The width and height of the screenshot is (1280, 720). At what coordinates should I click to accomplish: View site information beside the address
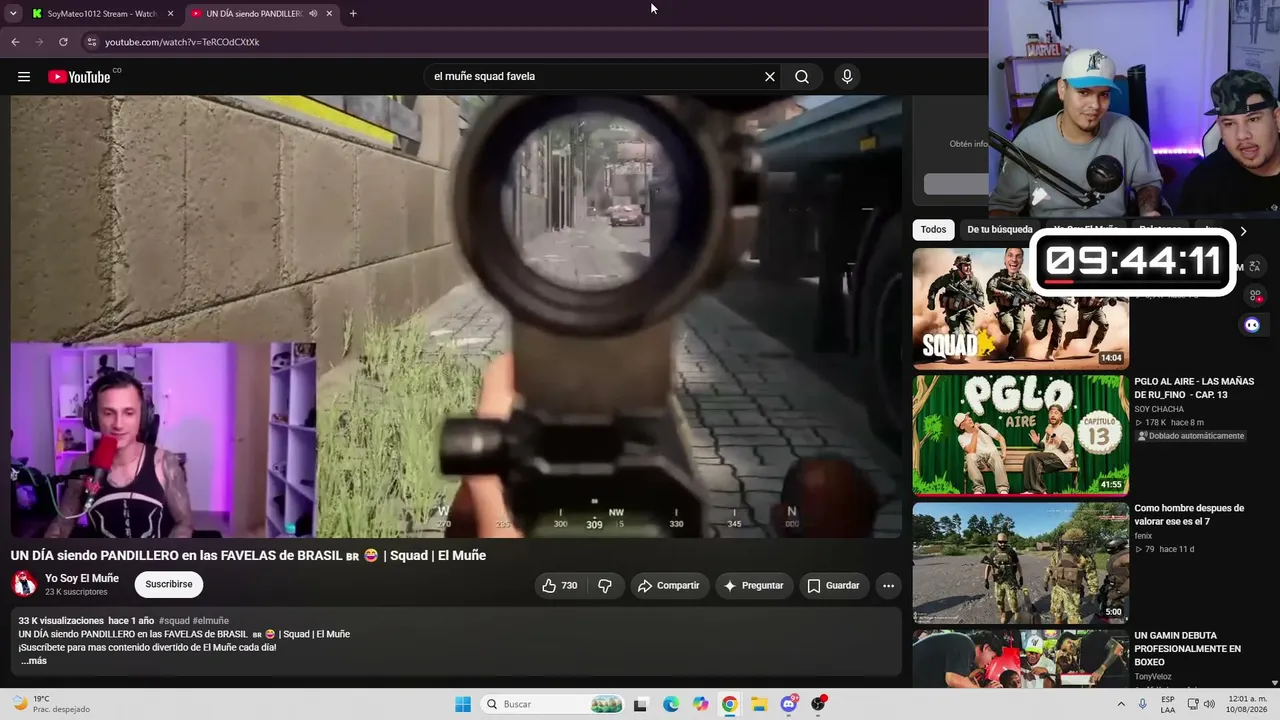91,42
